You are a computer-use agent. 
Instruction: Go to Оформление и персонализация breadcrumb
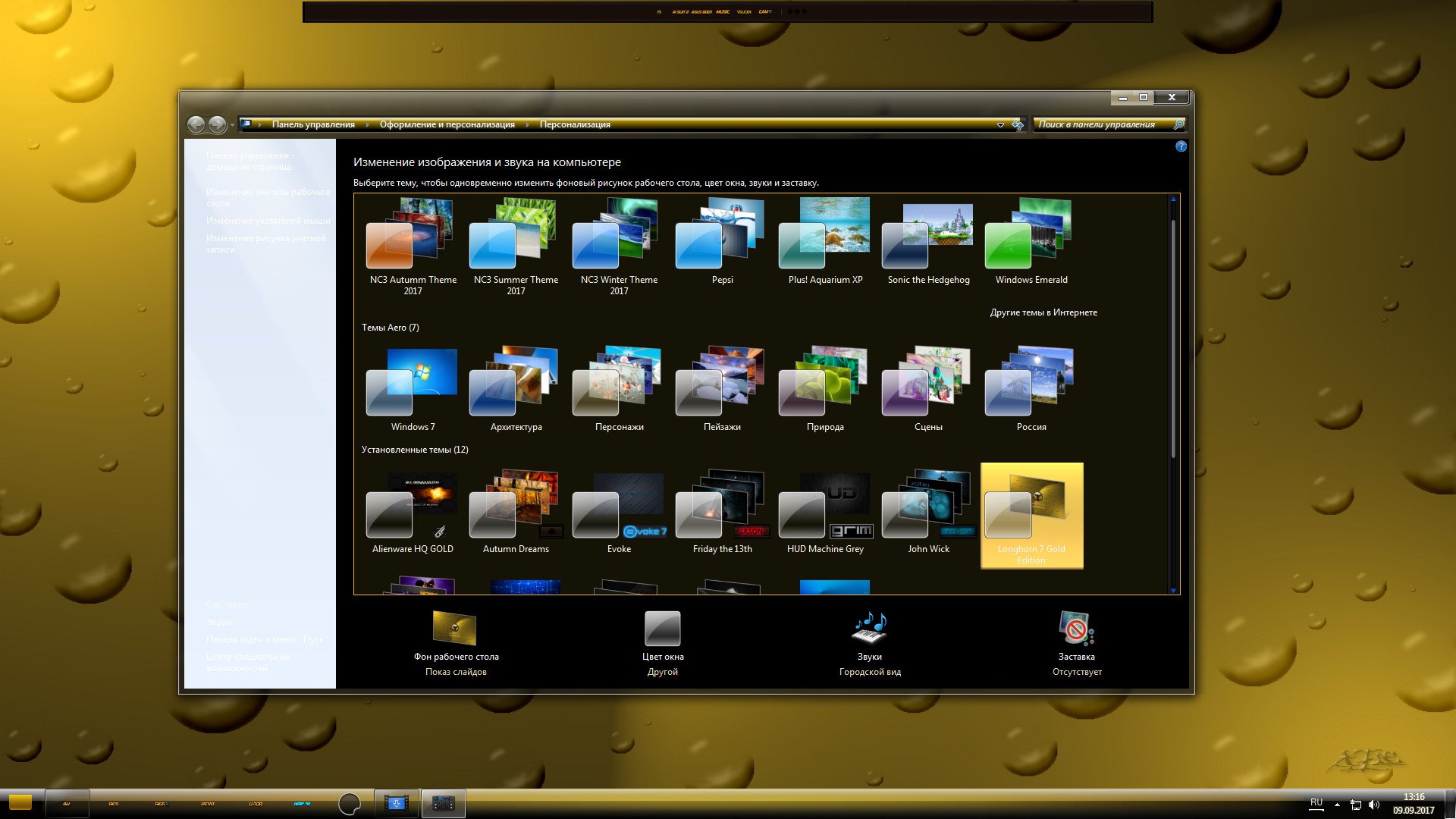tap(447, 124)
